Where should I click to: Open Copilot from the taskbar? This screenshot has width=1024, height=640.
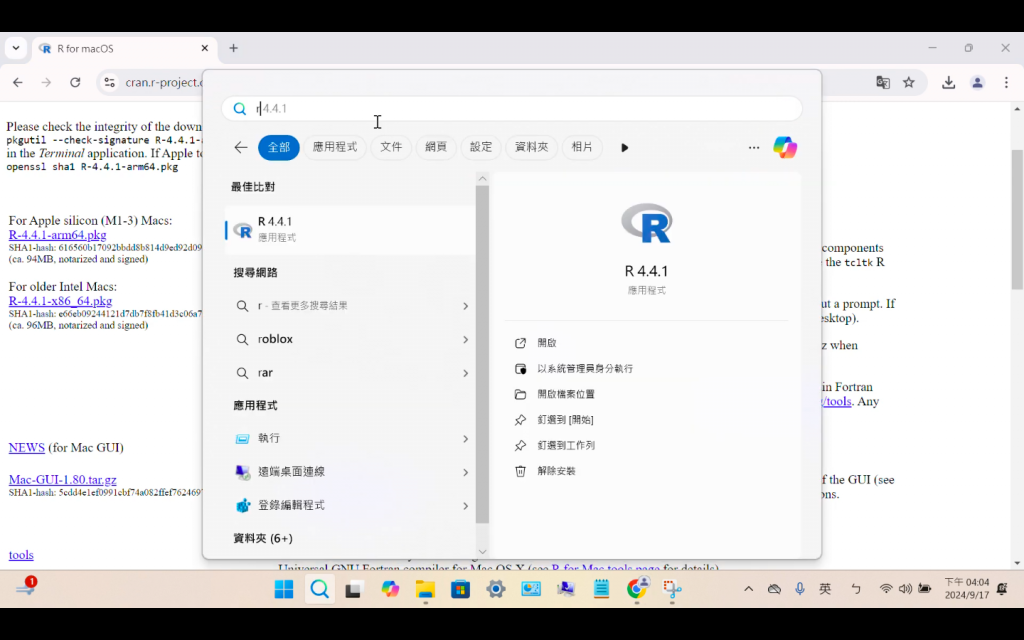(x=390, y=589)
